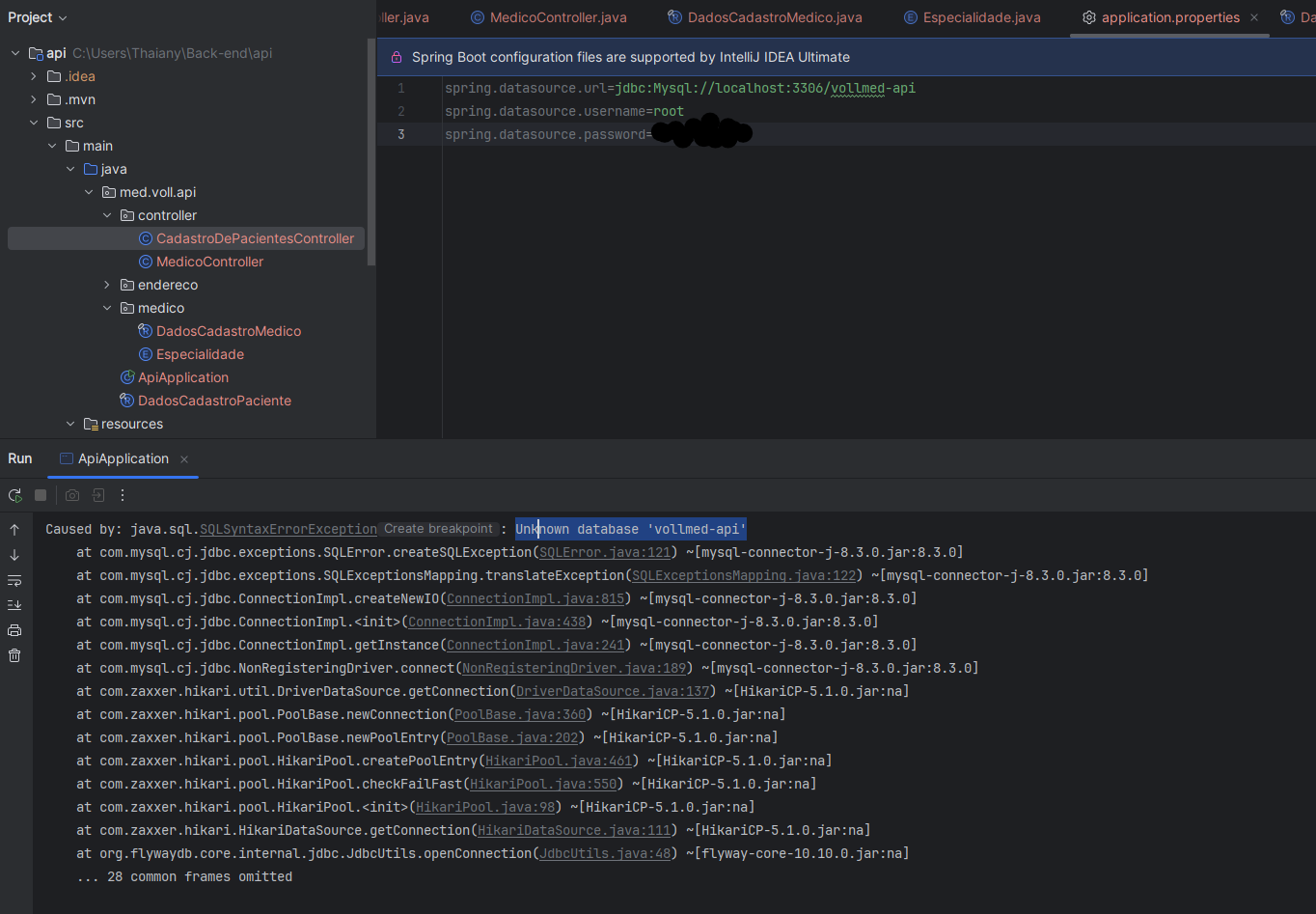Click the CadastroDePacientesController class icon

146,238
